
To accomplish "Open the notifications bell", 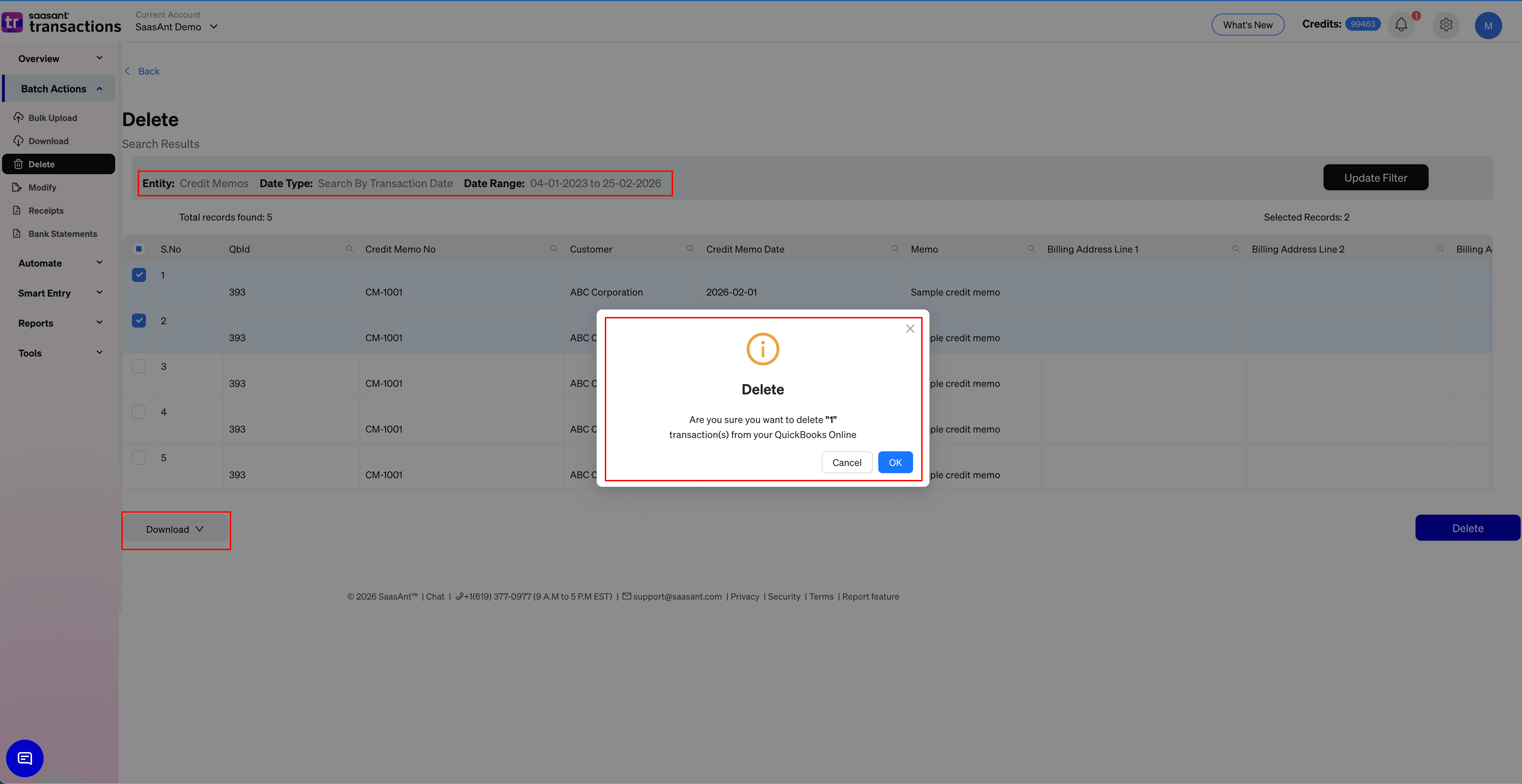I will click(1401, 24).
